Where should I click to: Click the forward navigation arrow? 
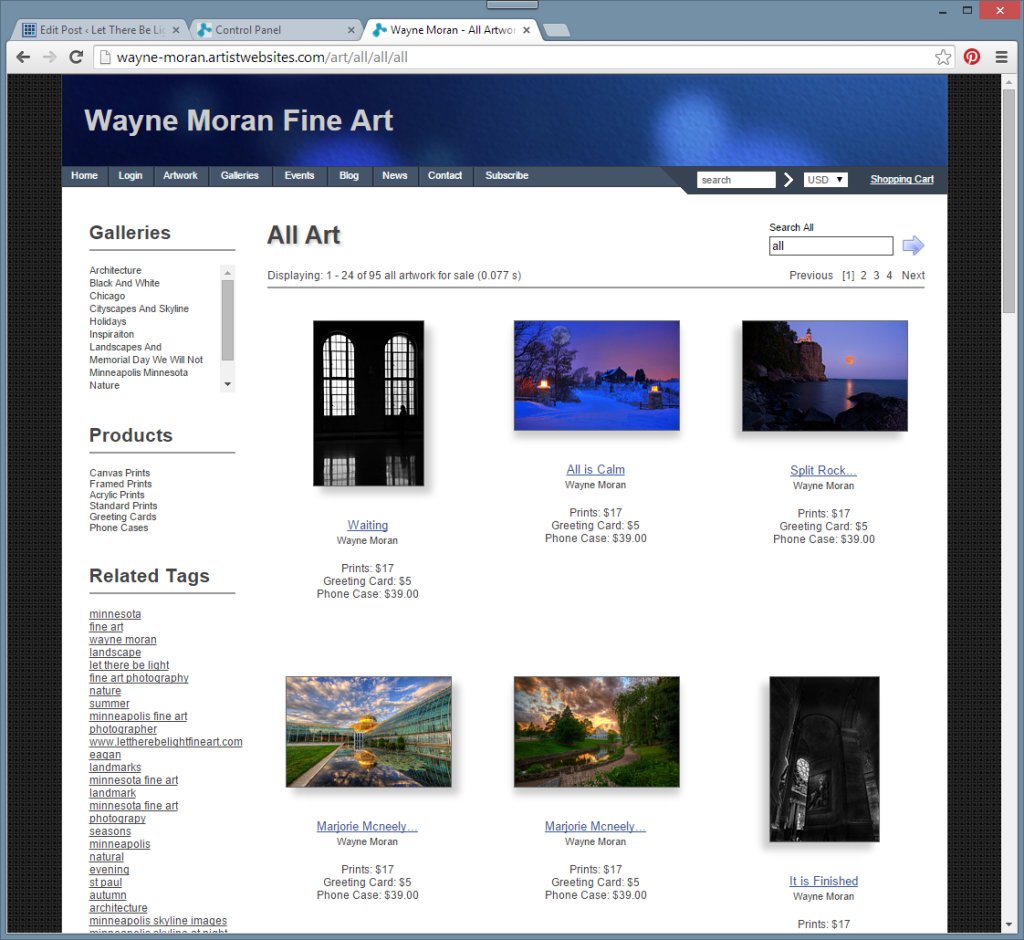49,57
